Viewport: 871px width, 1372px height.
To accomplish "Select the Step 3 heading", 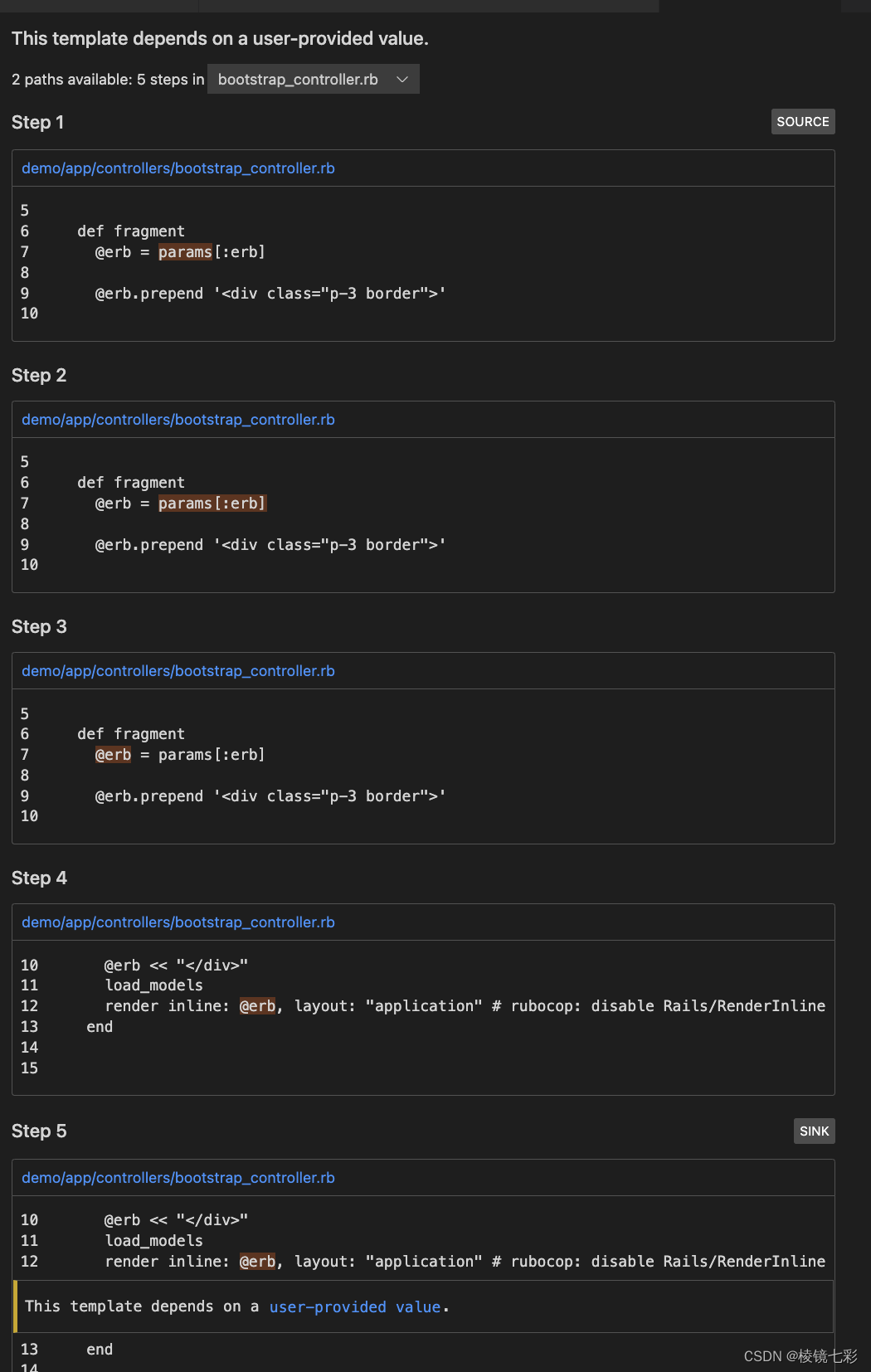I will tap(39, 627).
